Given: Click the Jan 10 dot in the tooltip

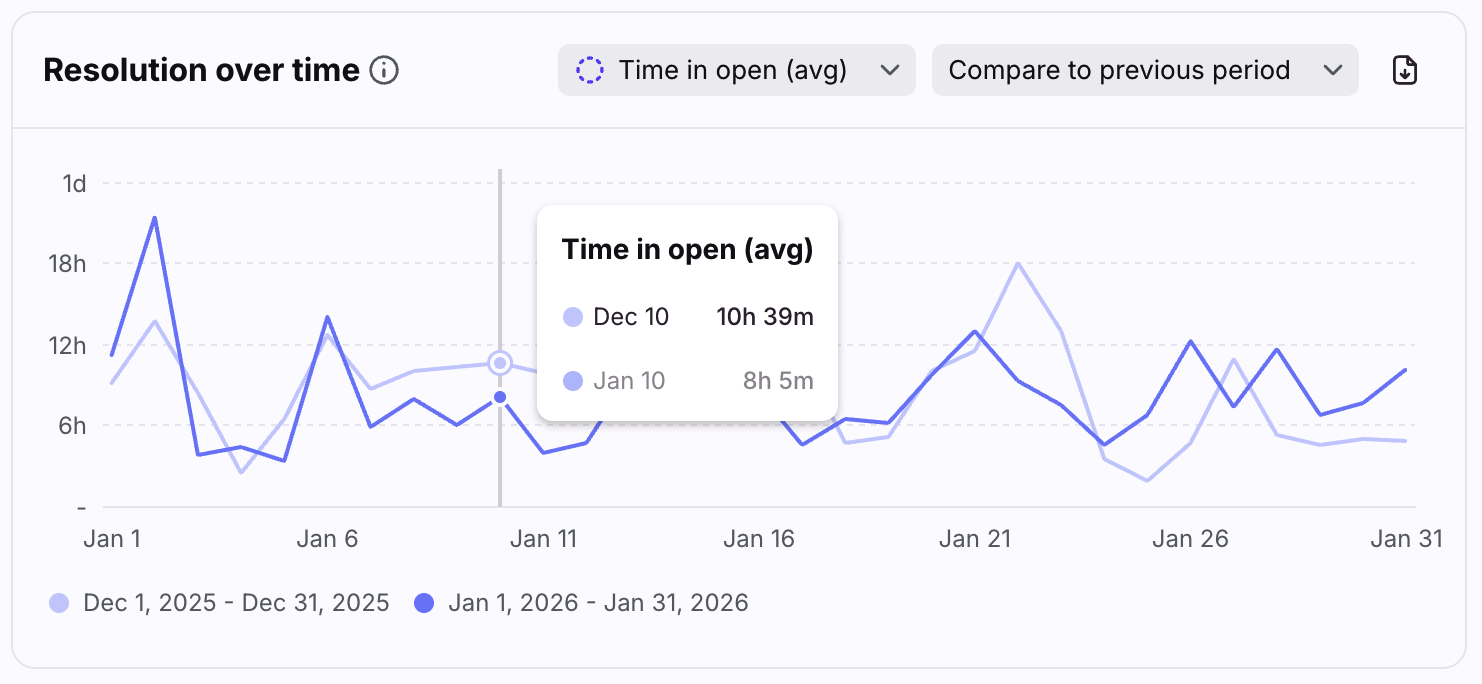Looking at the screenshot, I should (x=573, y=381).
